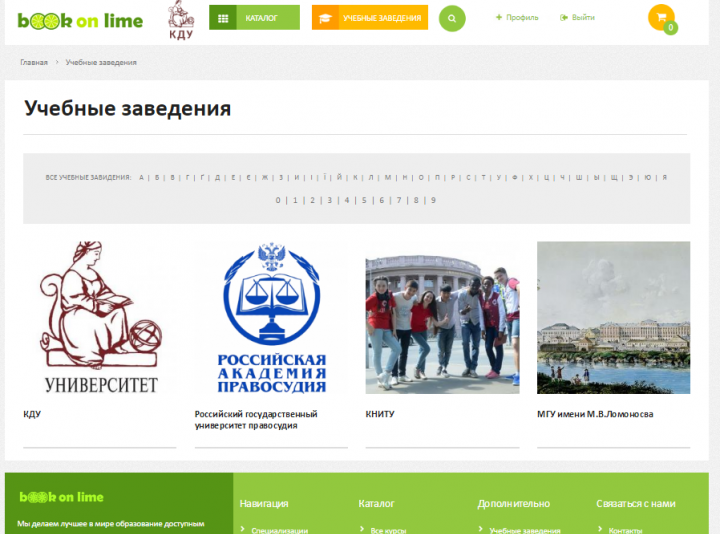
Task: Open the КДУ Университет thumbnail image
Action: (100, 317)
